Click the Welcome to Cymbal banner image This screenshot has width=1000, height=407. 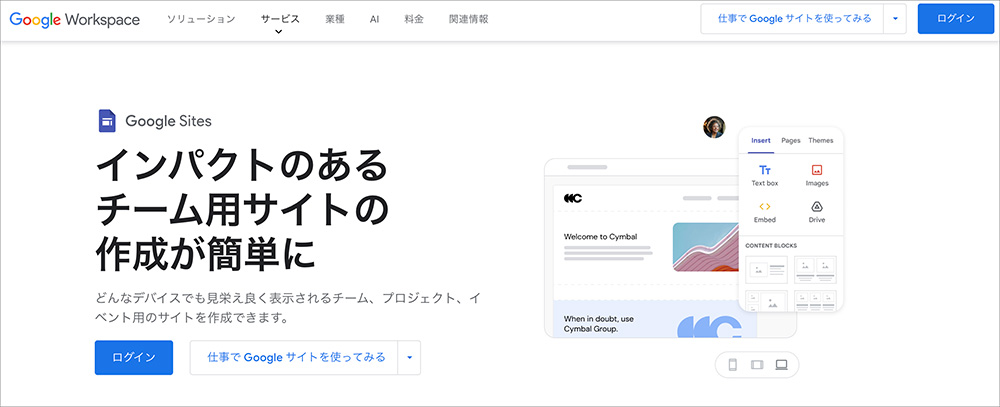pyautogui.click(x=705, y=247)
